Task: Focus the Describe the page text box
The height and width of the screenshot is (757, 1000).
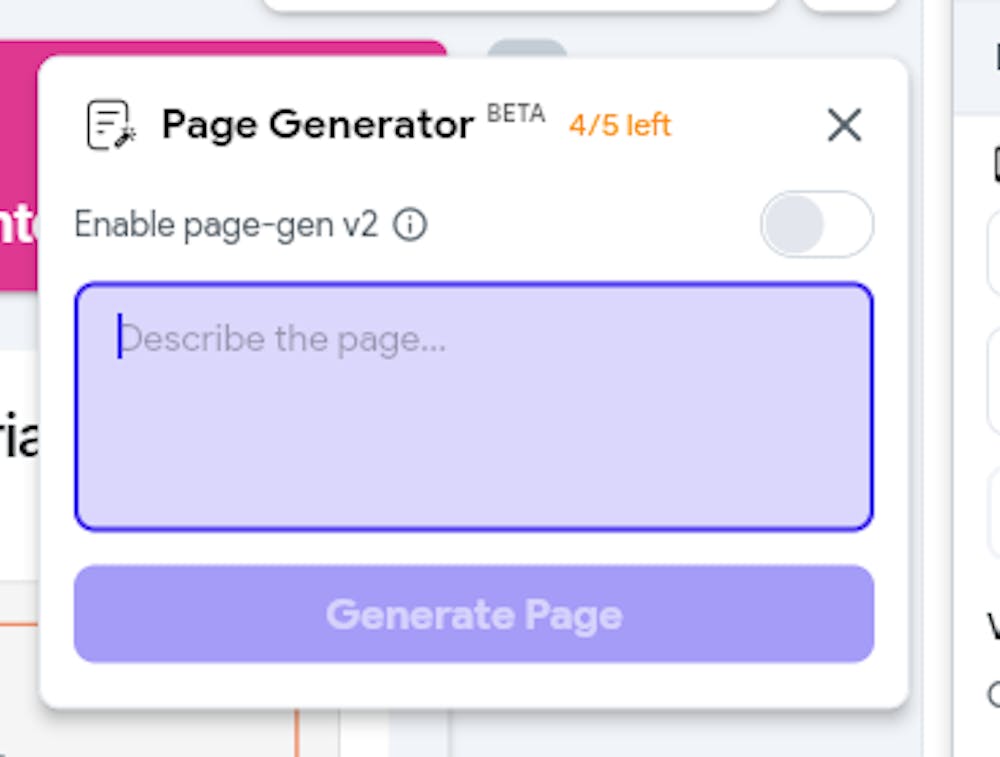Action: click(474, 407)
